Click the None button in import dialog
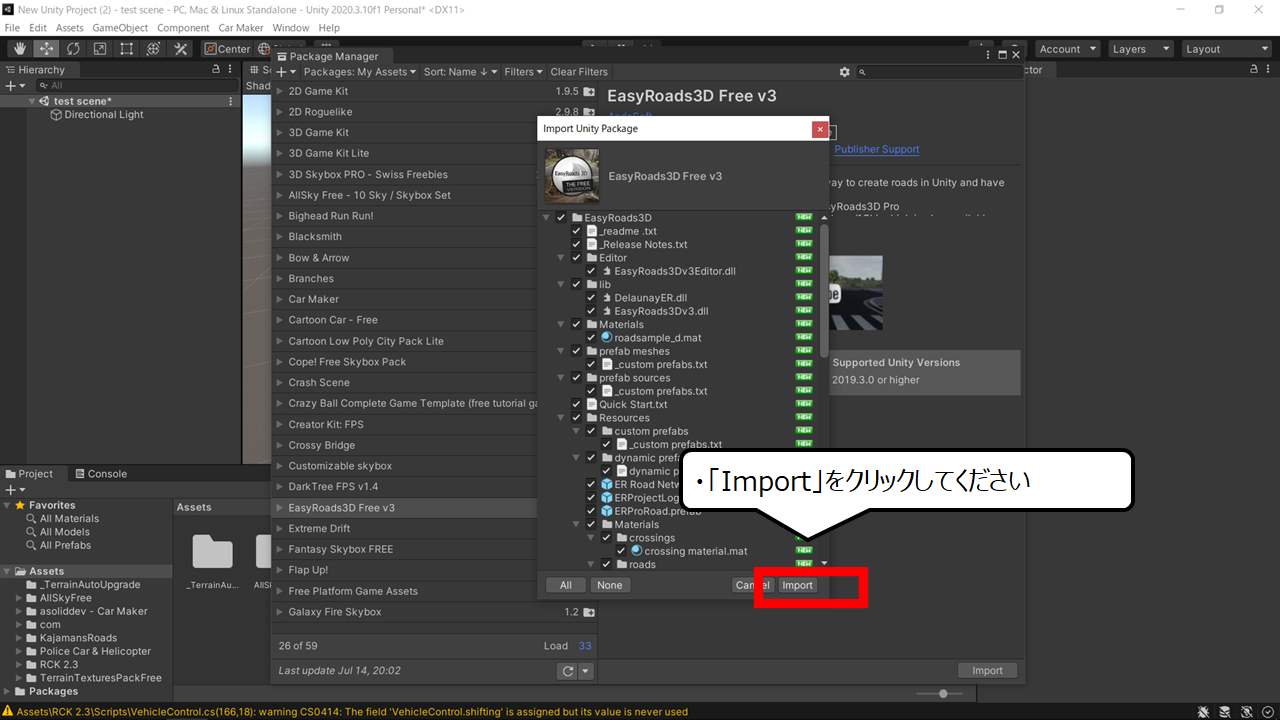Screen dimensions: 1280x720 click(609, 585)
